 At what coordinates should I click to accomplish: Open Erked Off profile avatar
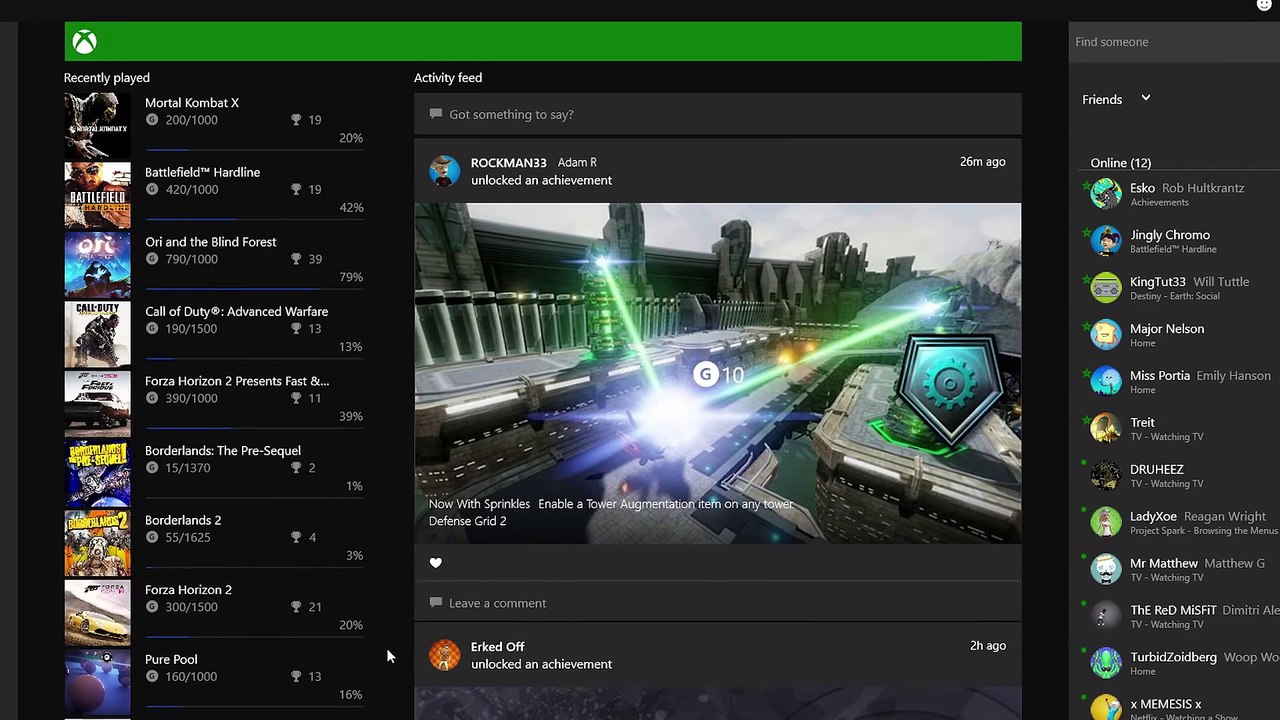pyautogui.click(x=445, y=655)
